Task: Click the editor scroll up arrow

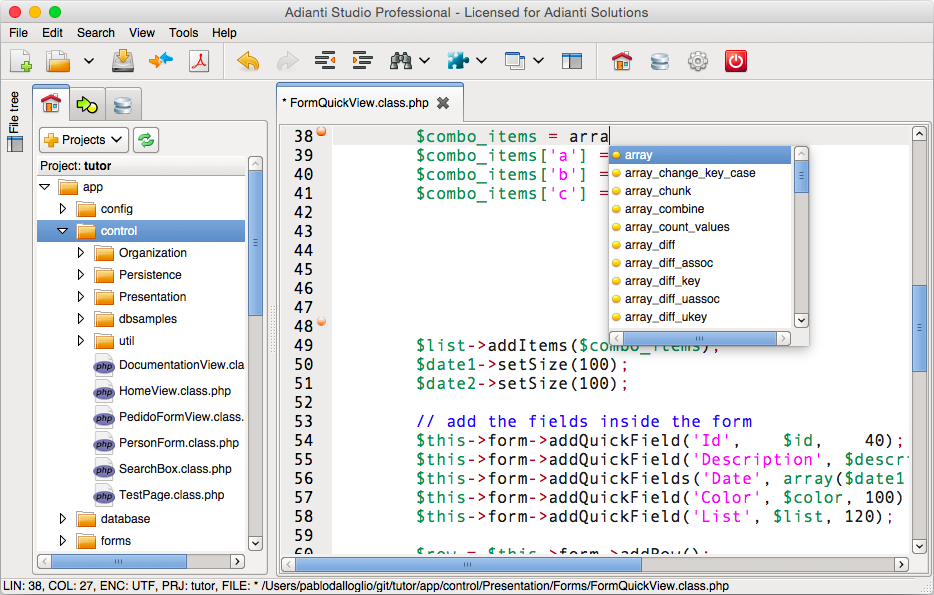Action: [x=919, y=133]
